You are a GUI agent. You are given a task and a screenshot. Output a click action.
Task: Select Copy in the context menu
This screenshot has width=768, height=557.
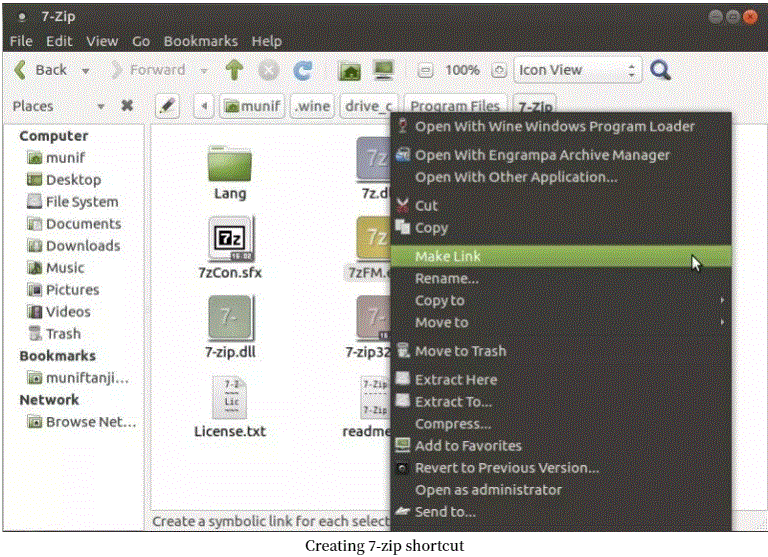pyautogui.click(x=561, y=228)
